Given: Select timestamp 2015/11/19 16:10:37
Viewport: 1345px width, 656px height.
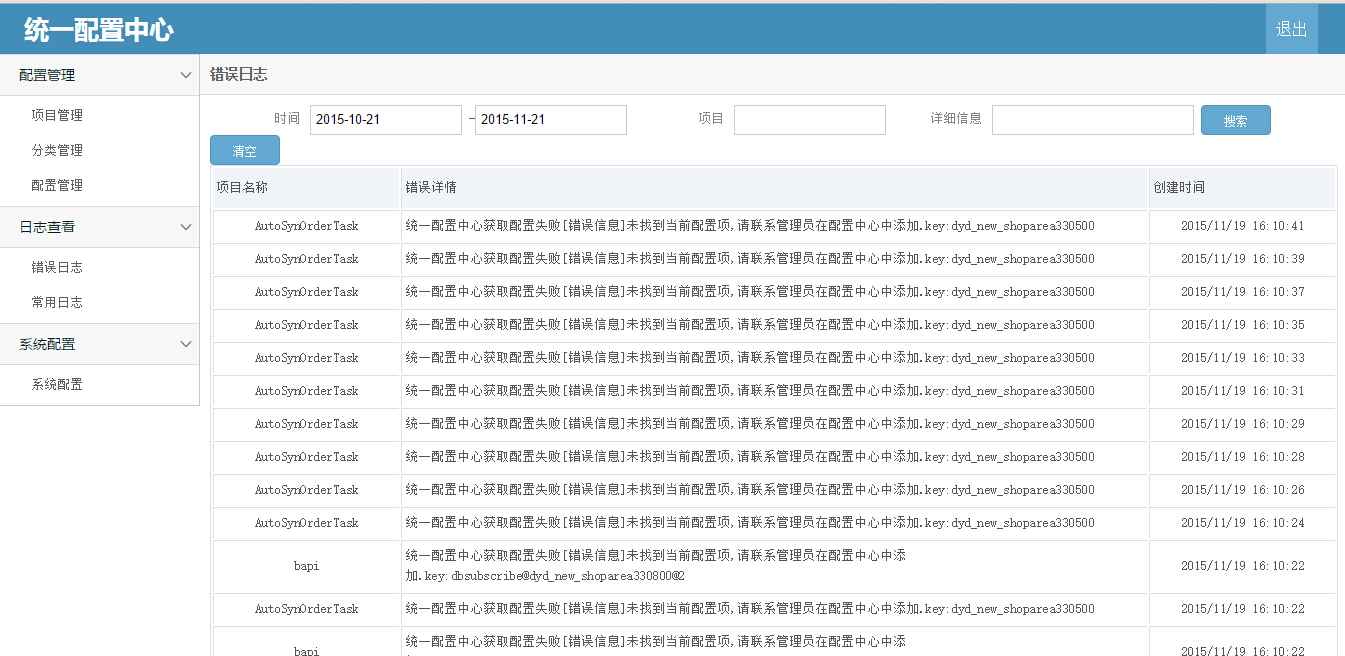Looking at the screenshot, I should pos(1243,292).
